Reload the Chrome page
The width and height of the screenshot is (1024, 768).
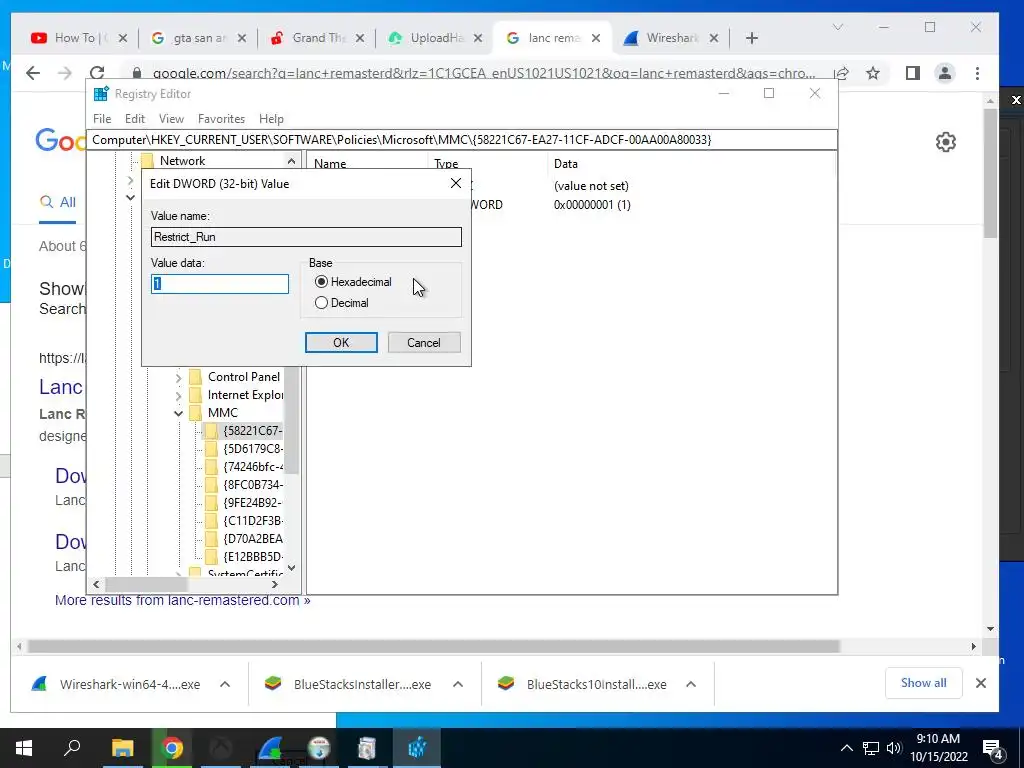[x=97, y=73]
